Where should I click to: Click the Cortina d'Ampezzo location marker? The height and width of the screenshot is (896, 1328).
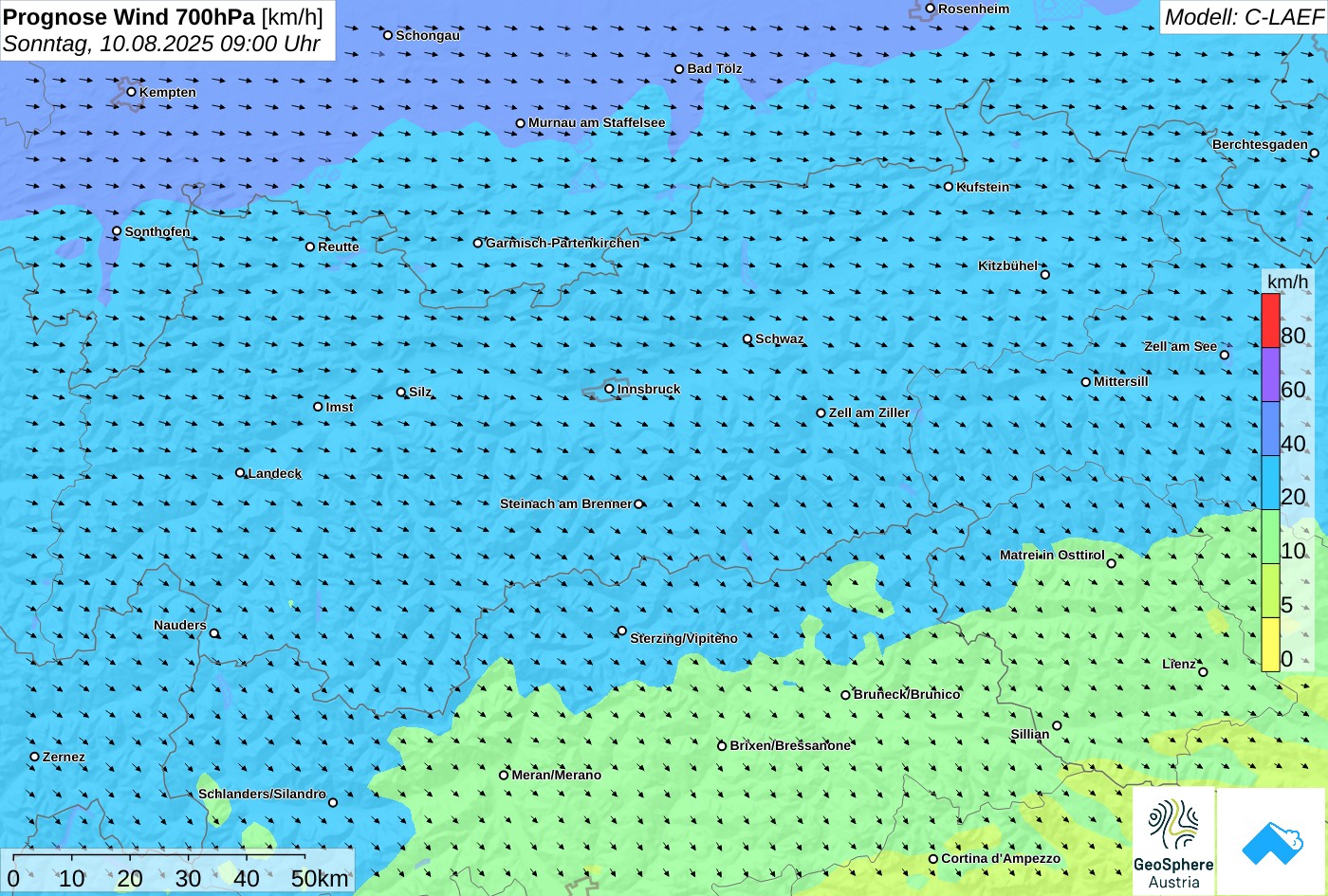[933, 859]
